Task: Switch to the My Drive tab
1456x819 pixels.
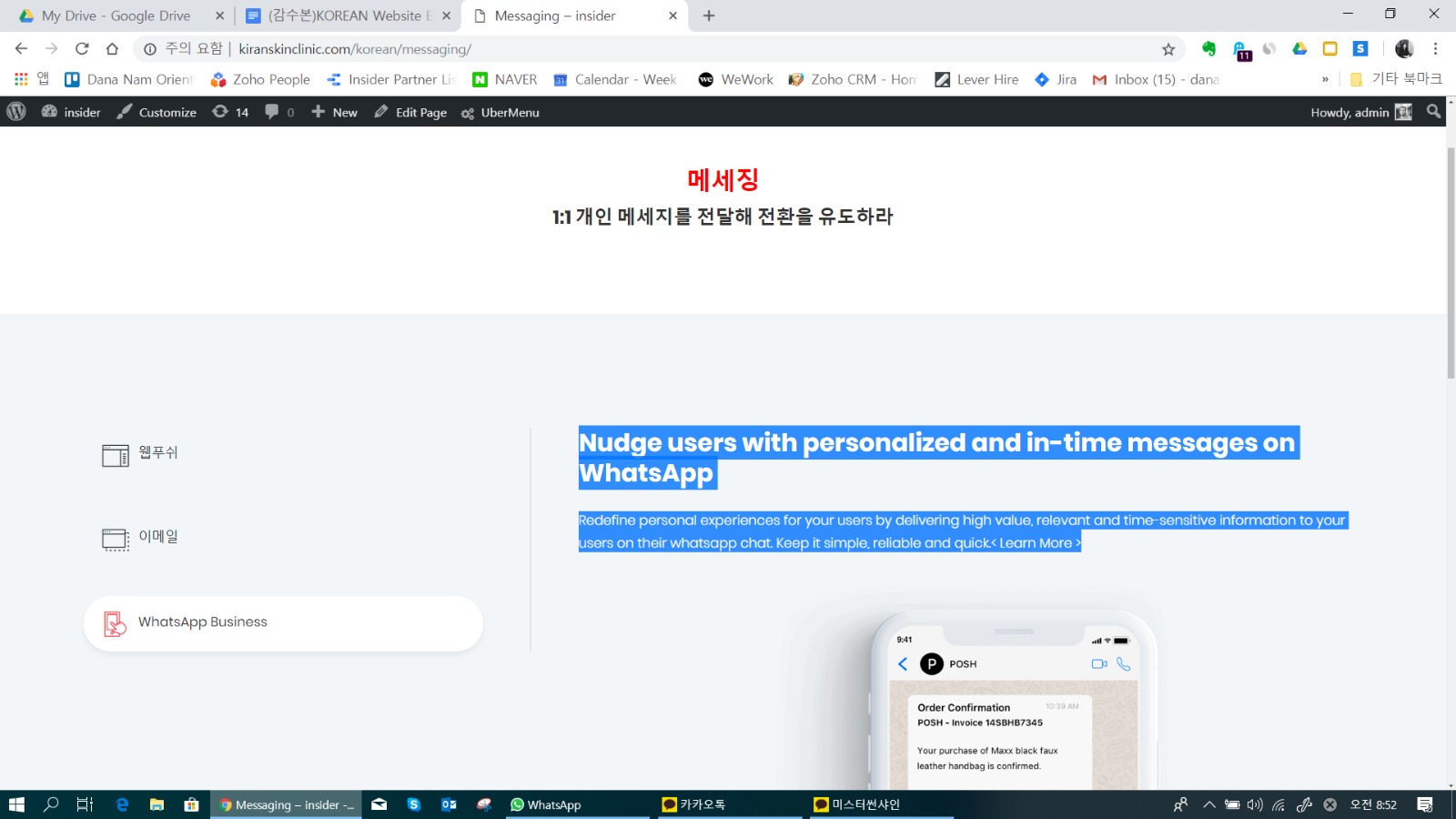Action: point(116,15)
